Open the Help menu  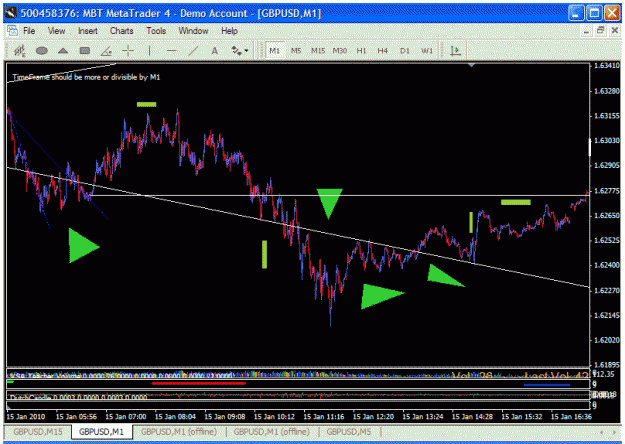[x=229, y=31]
